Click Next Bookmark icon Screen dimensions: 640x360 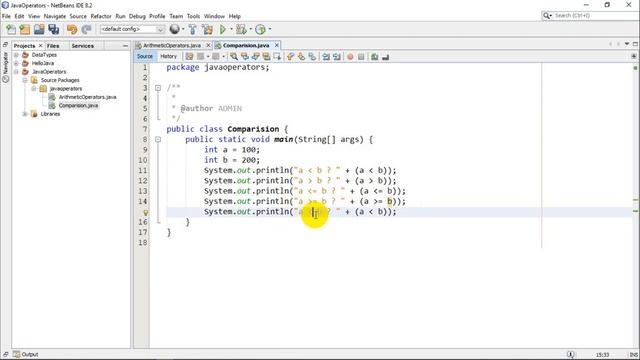[301, 57]
